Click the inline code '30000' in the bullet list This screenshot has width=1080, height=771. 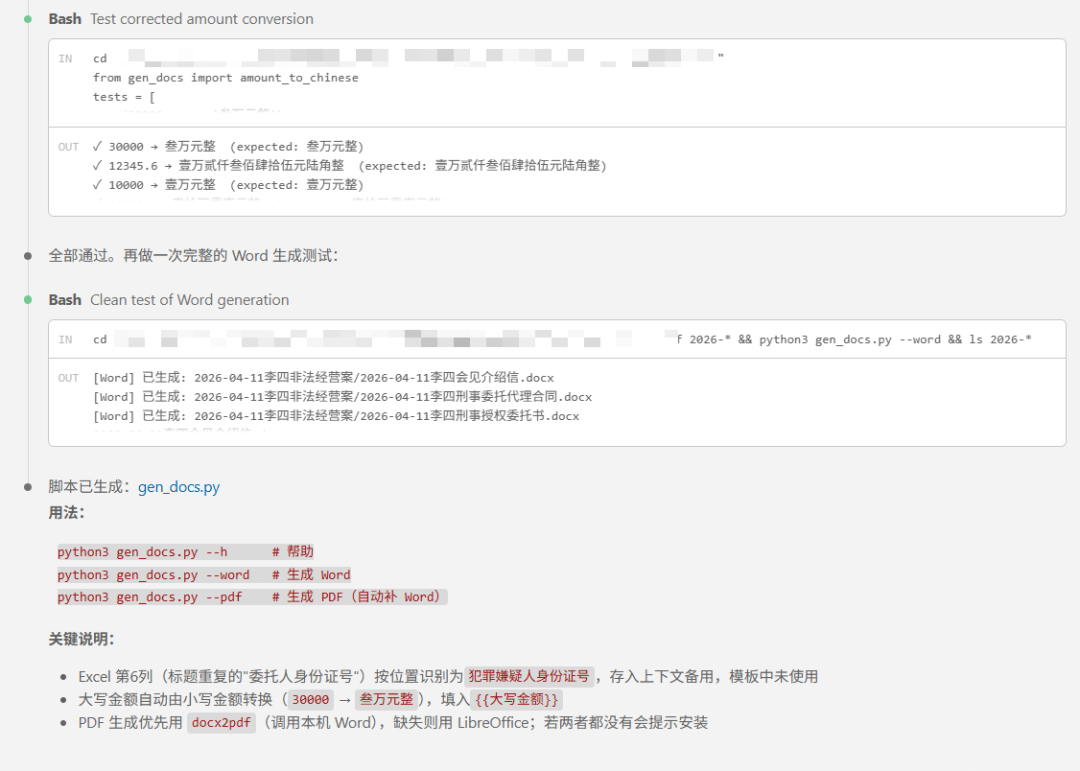[310, 699]
